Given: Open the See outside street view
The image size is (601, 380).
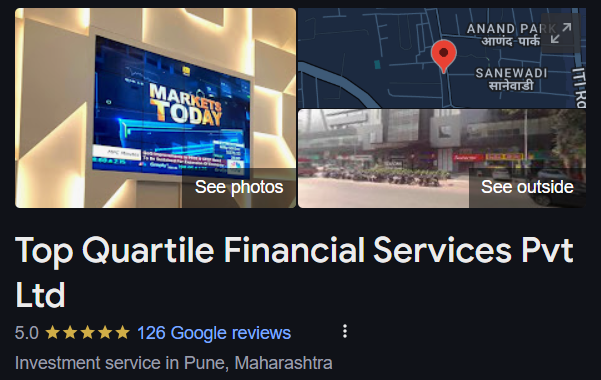Looking at the screenshot, I should point(527,188).
